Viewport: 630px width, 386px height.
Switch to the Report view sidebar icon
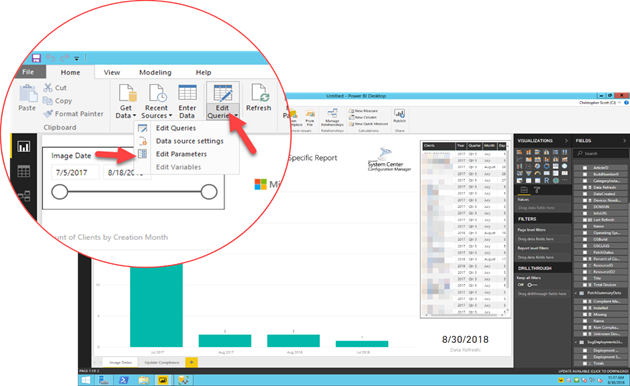coord(24,147)
